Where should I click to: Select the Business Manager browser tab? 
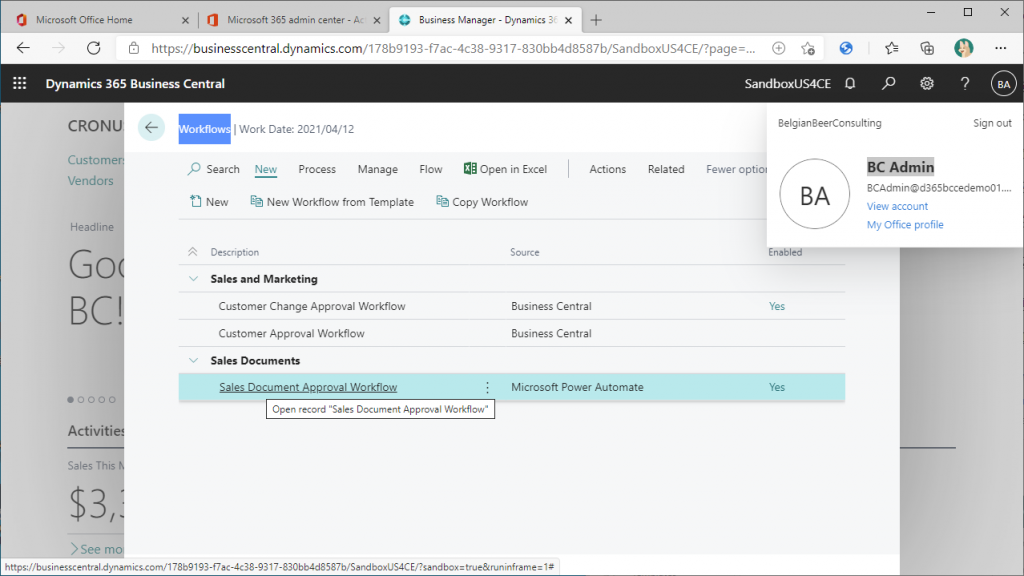coord(487,20)
